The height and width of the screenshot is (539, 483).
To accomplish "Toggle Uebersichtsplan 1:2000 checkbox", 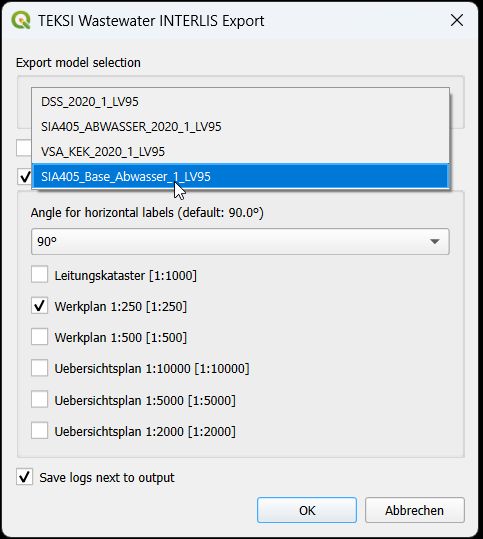I will [40, 431].
